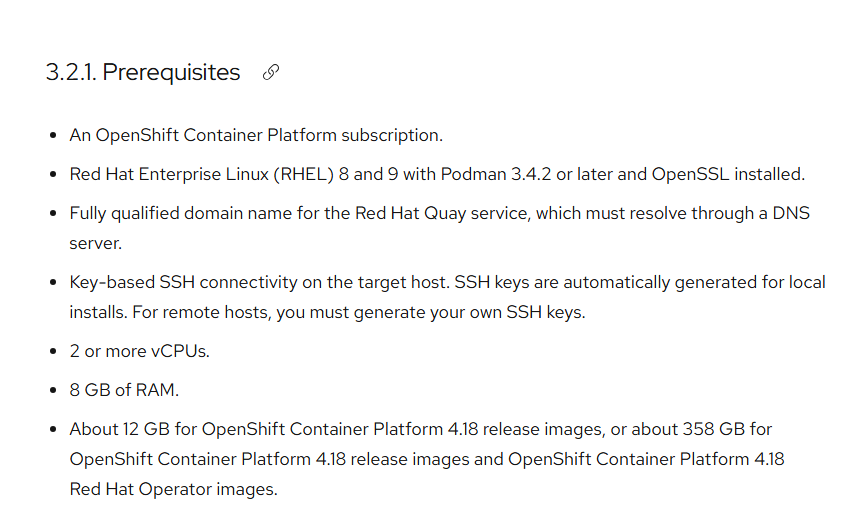This screenshot has height=508, width=846.
Task: Click the "Red Hat Operator images." line
Action: (x=173, y=489)
